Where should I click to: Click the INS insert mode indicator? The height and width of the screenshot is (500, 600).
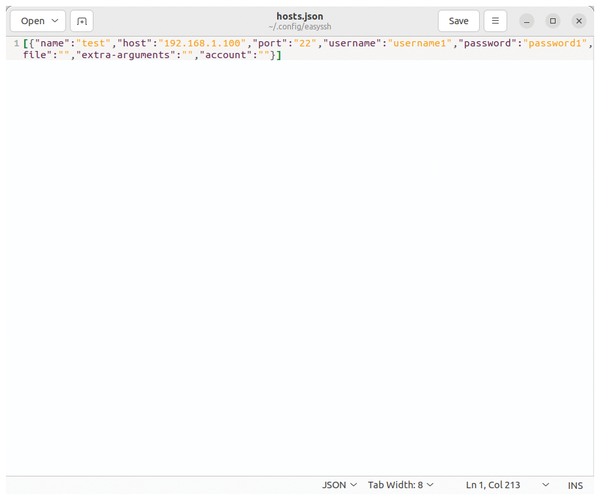point(575,485)
